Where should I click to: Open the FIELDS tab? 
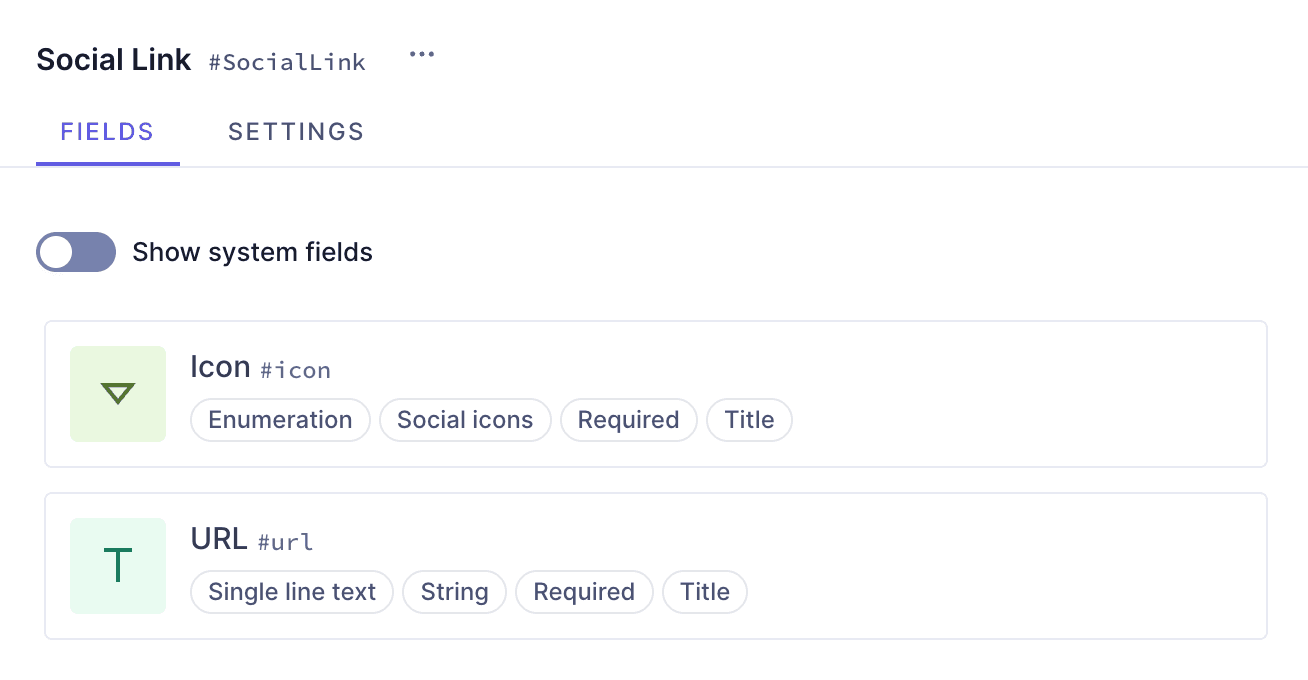pos(108,131)
